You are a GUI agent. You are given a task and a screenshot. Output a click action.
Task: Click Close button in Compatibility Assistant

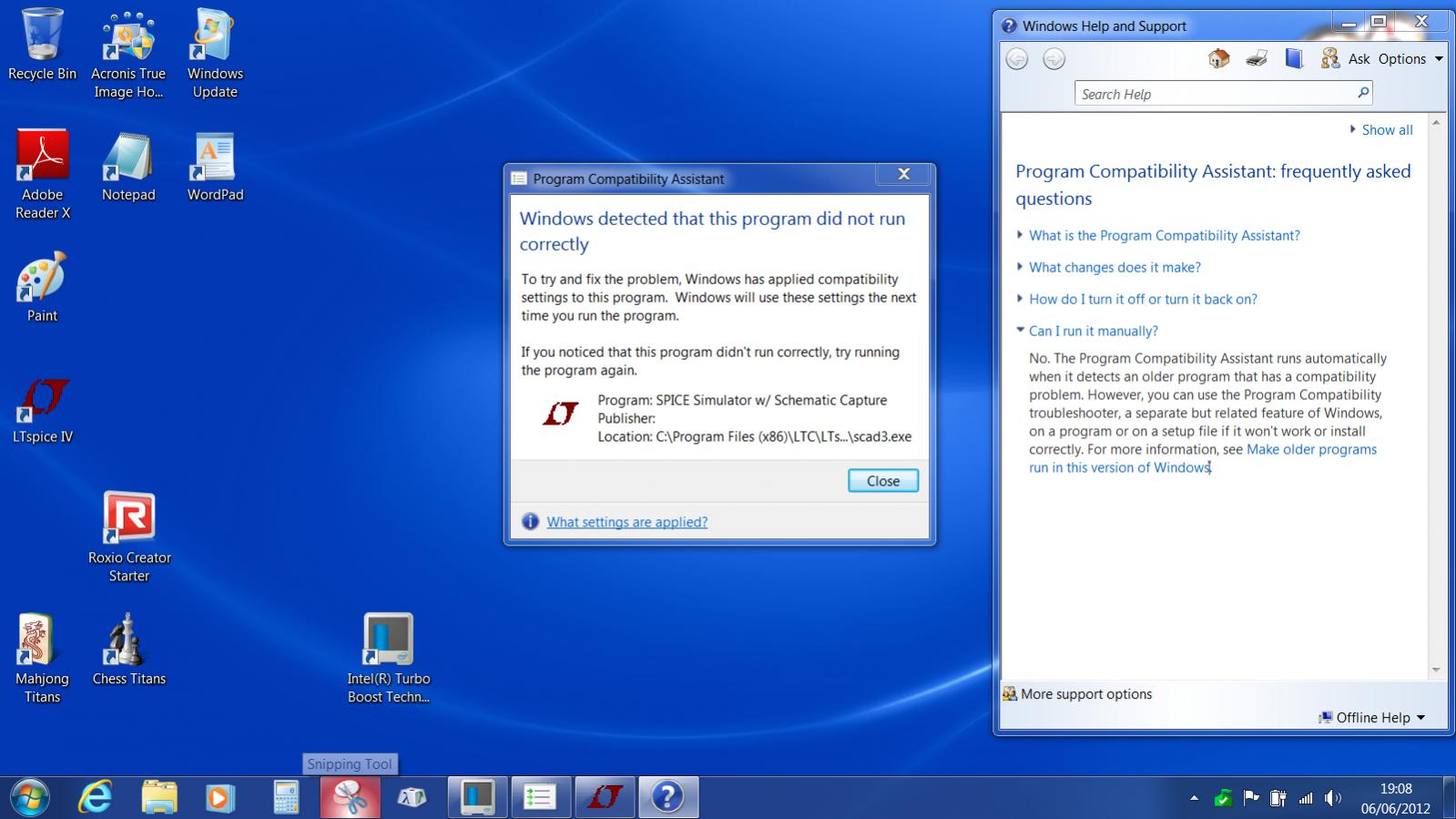click(x=883, y=481)
